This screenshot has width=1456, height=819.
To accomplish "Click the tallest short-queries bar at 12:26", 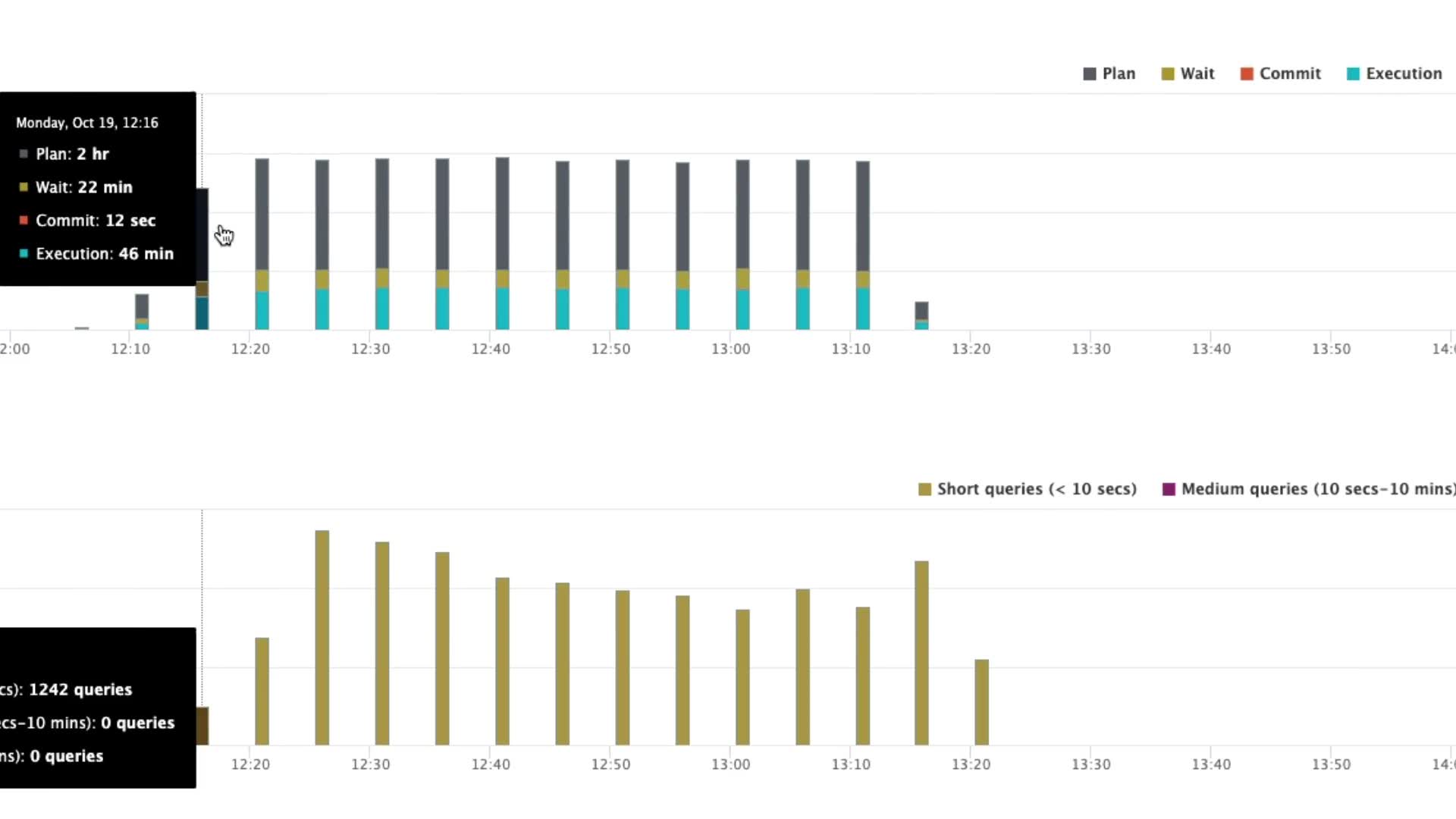I will pos(322,637).
